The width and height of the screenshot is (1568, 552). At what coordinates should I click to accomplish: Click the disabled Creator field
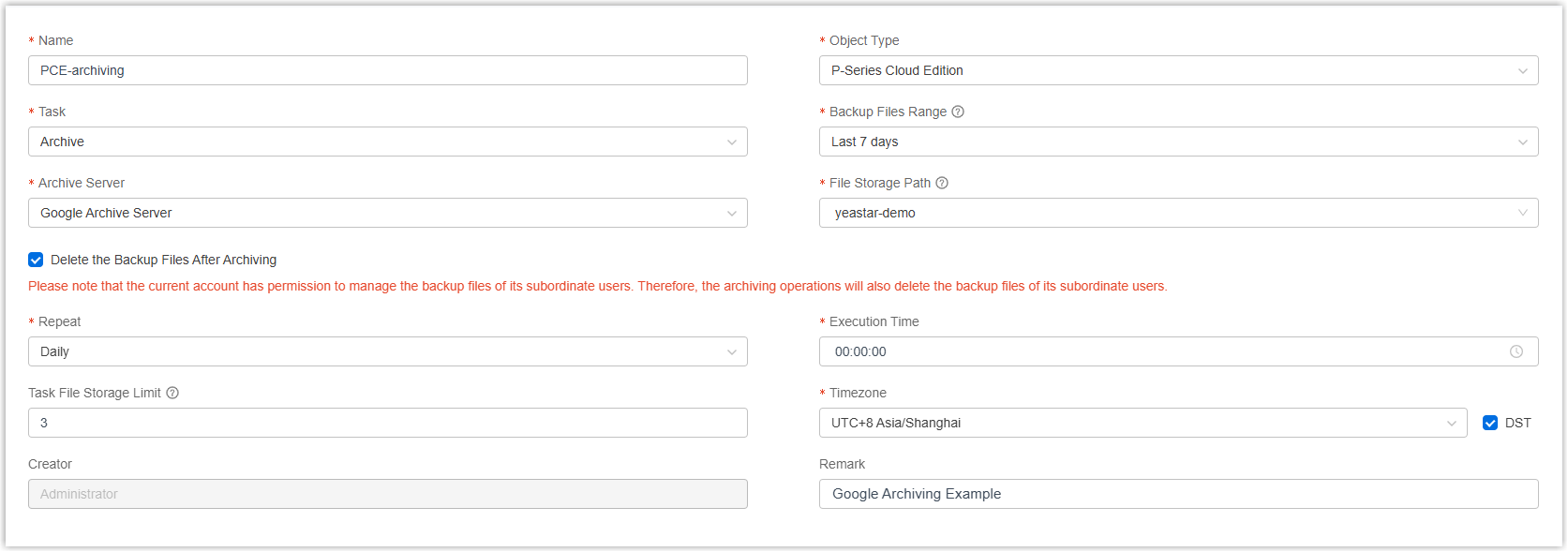[x=387, y=494]
